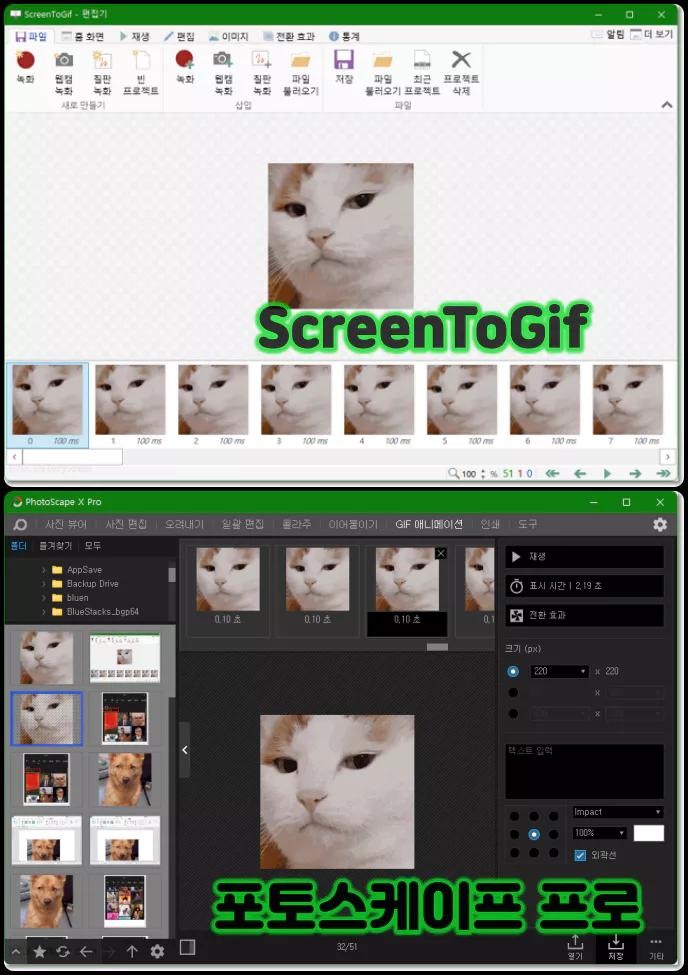This screenshot has height=975, width=688.
Task: Expand the AppSave folder
Action: point(44,570)
